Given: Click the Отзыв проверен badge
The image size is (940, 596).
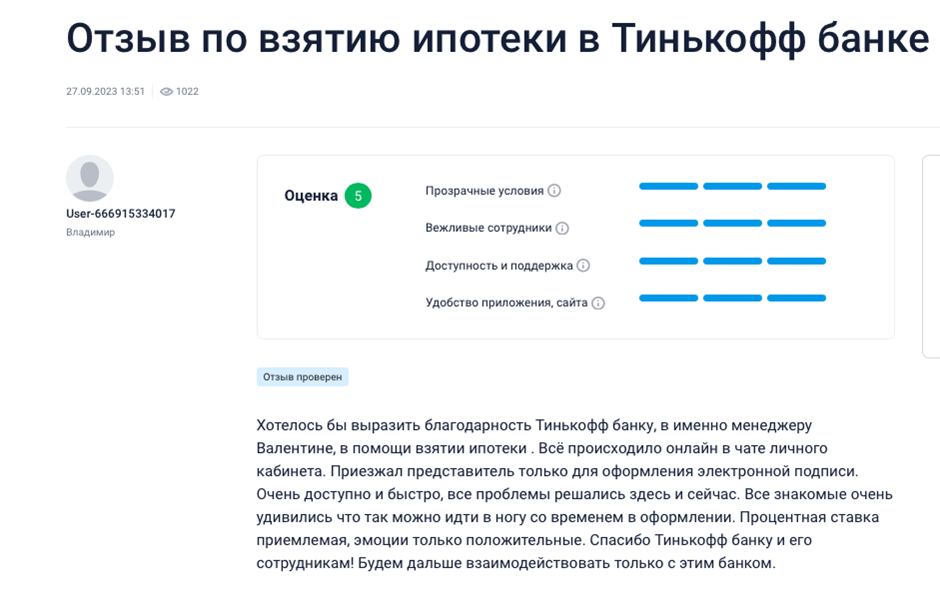Looking at the screenshot, I should 303,377.
